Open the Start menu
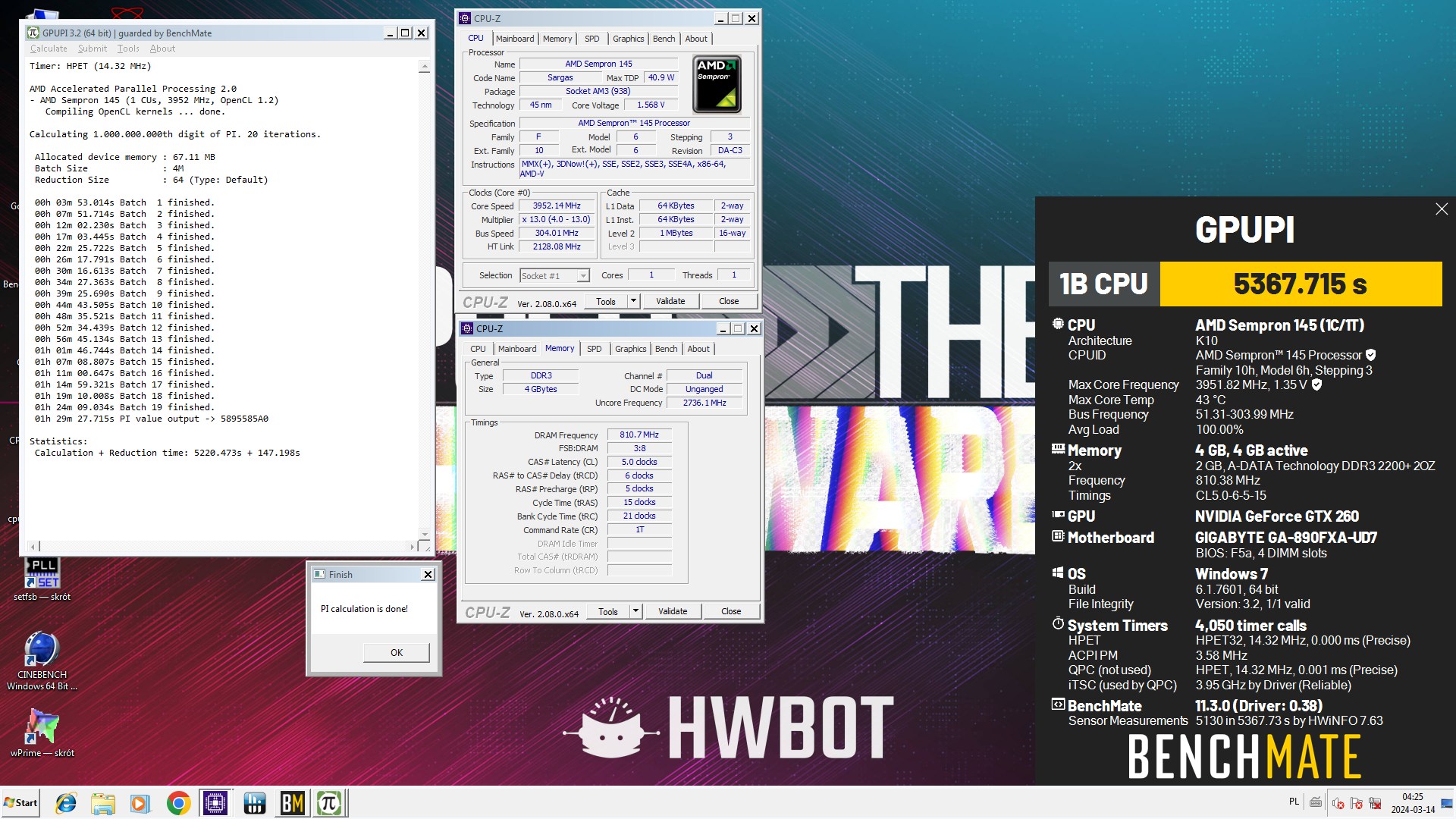Image resolution: width=1456 pixels, height=819 pixels. point(20,803)
